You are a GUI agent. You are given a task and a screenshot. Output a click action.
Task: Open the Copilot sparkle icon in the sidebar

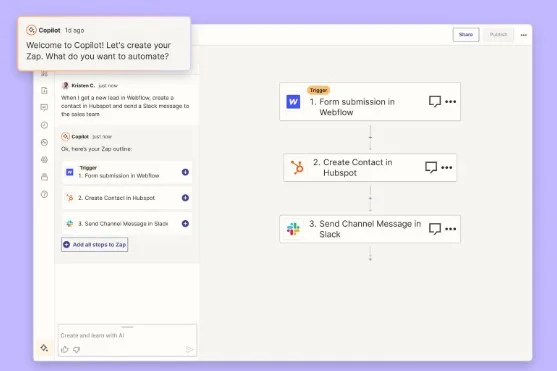(44, 348)
